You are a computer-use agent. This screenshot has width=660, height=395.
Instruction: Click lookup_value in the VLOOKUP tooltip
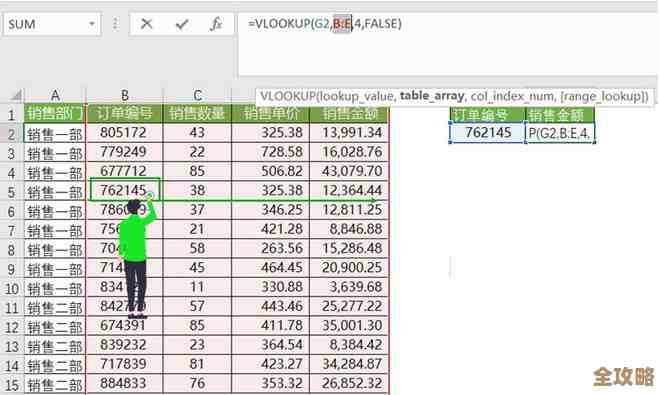(357, 96)
